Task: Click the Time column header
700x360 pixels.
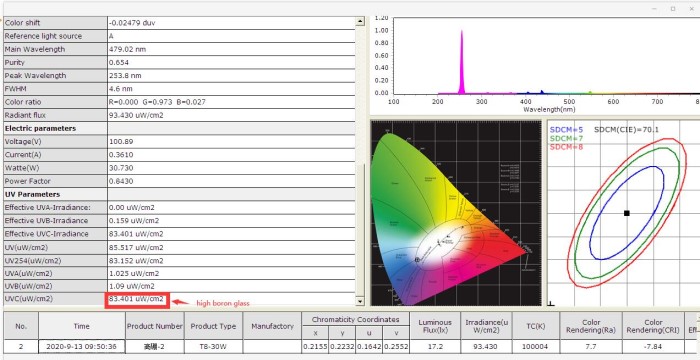Action: pyautogui.click(x=82, y=326)
